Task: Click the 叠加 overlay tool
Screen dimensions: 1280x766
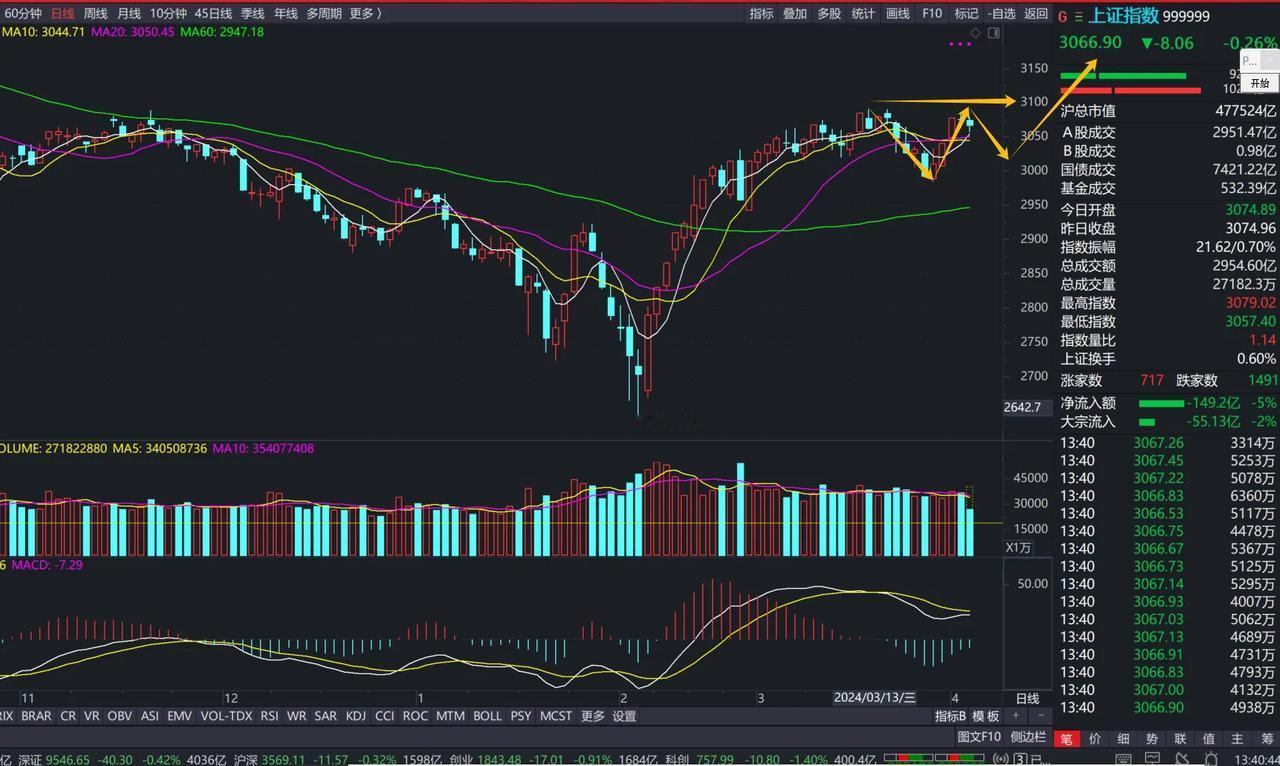Action: 795,13
